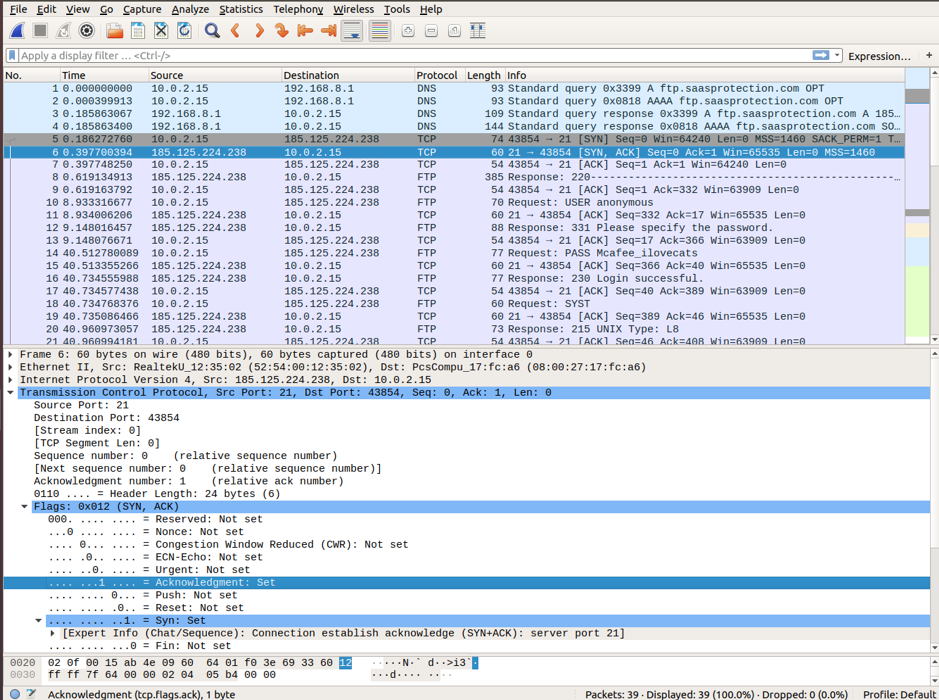Collapse the Transmission Control Protocol section
The width and height of the screenshot is (939, 700).
11,393
